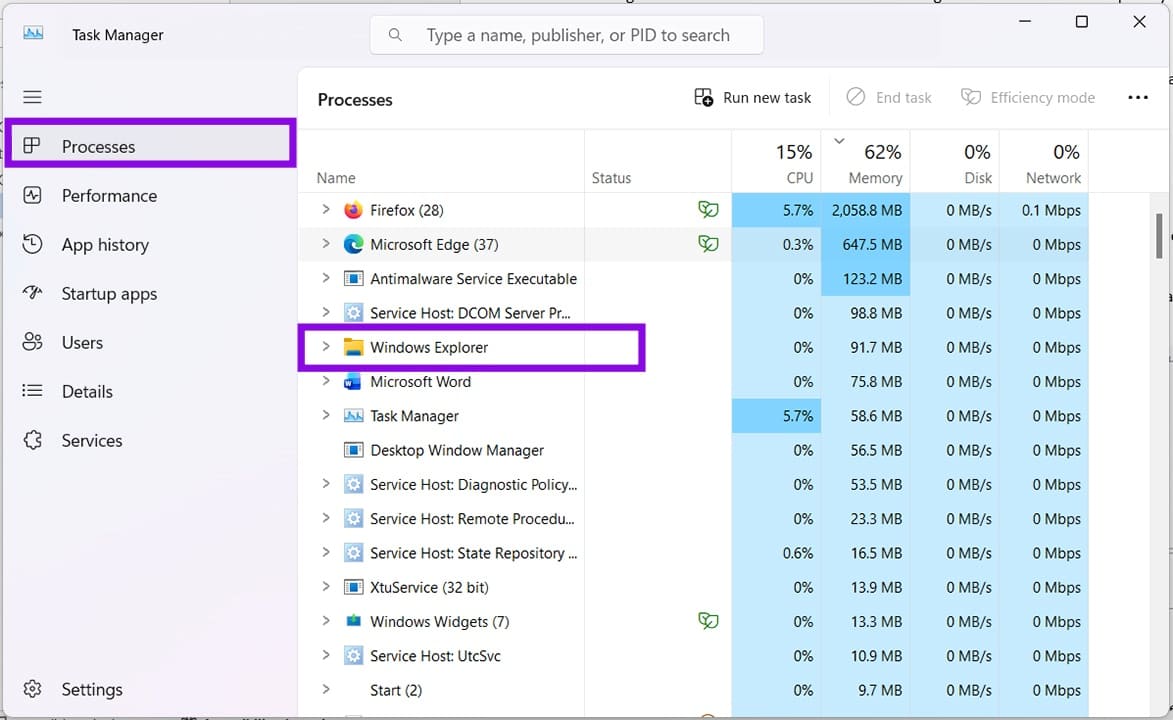The image size is (1173, 720).
Task: Expand the Windows Widgets (7) group
Action: tap(325, 620)
